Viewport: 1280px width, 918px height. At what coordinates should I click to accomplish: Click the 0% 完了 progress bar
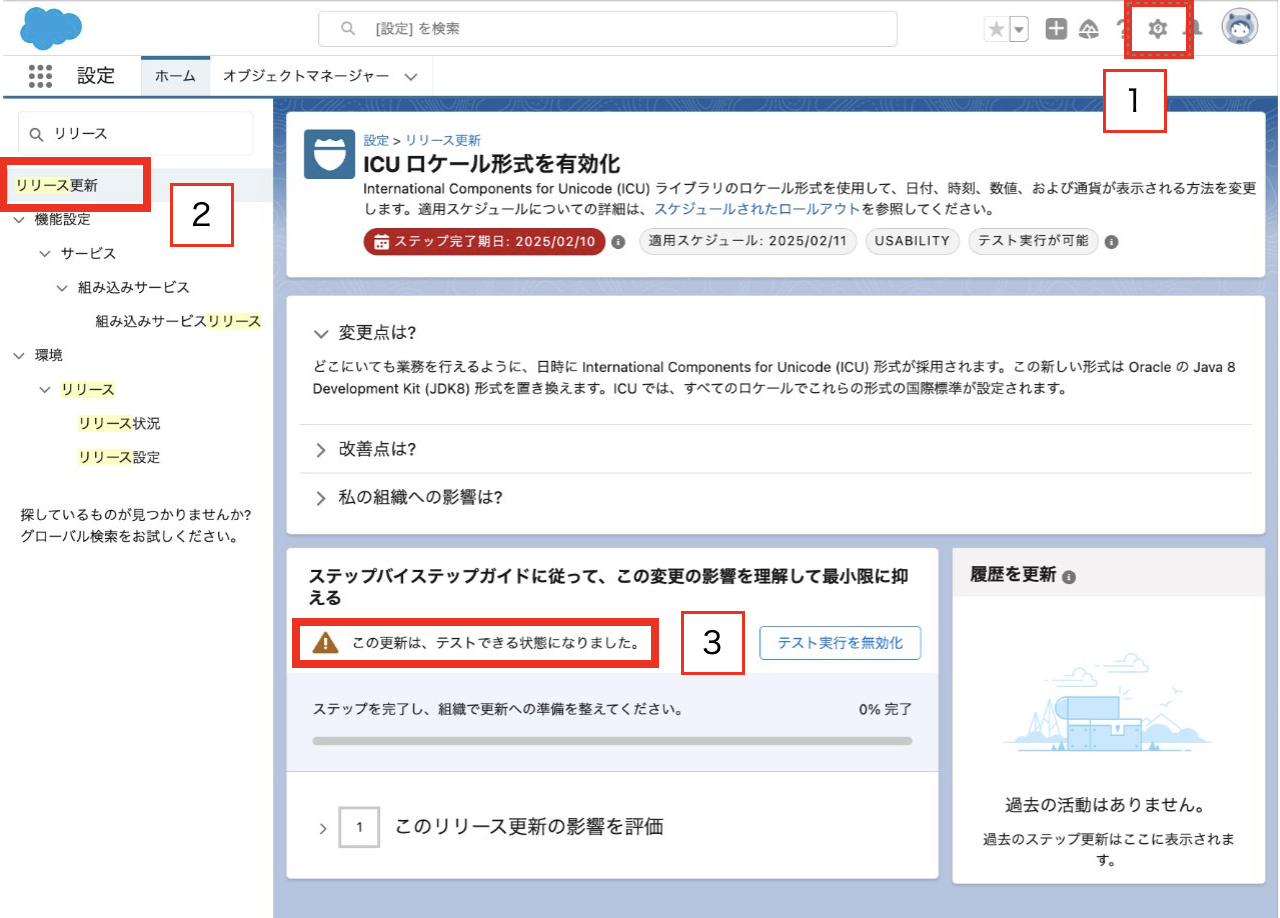(613, 740)
